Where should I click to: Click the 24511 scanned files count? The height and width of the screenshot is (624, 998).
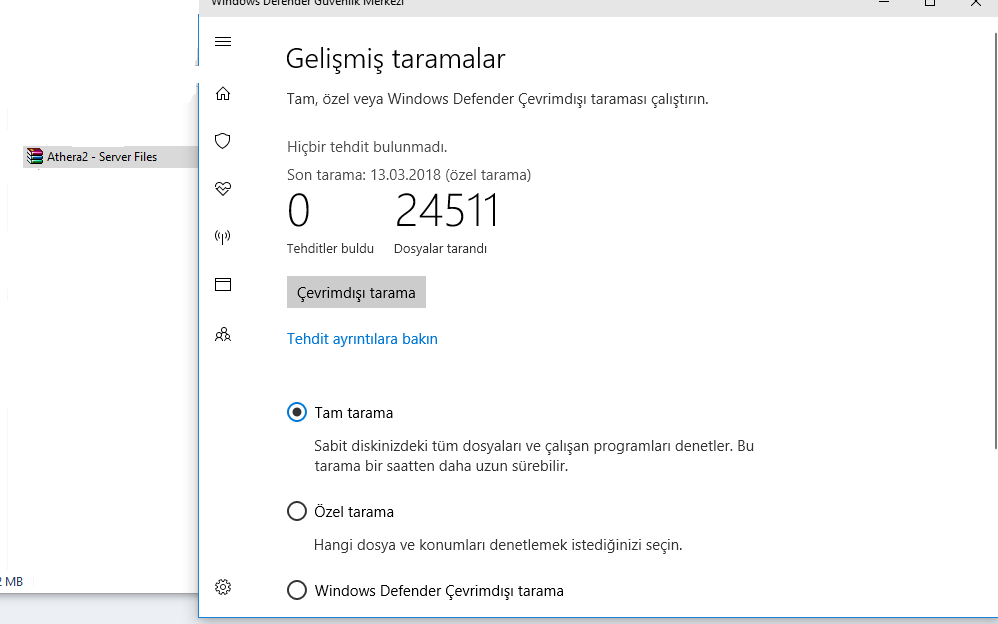[x=447, y=211]
